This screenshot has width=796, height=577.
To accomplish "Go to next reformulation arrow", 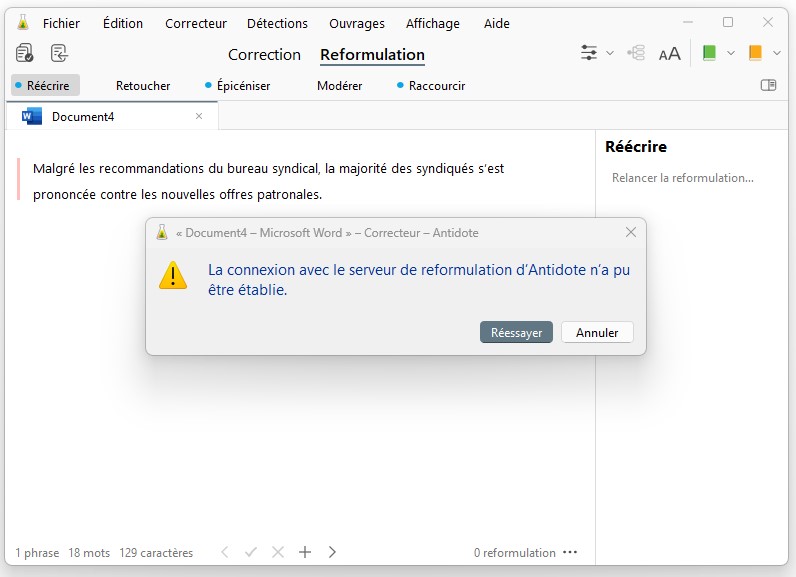I will (332, 552).
